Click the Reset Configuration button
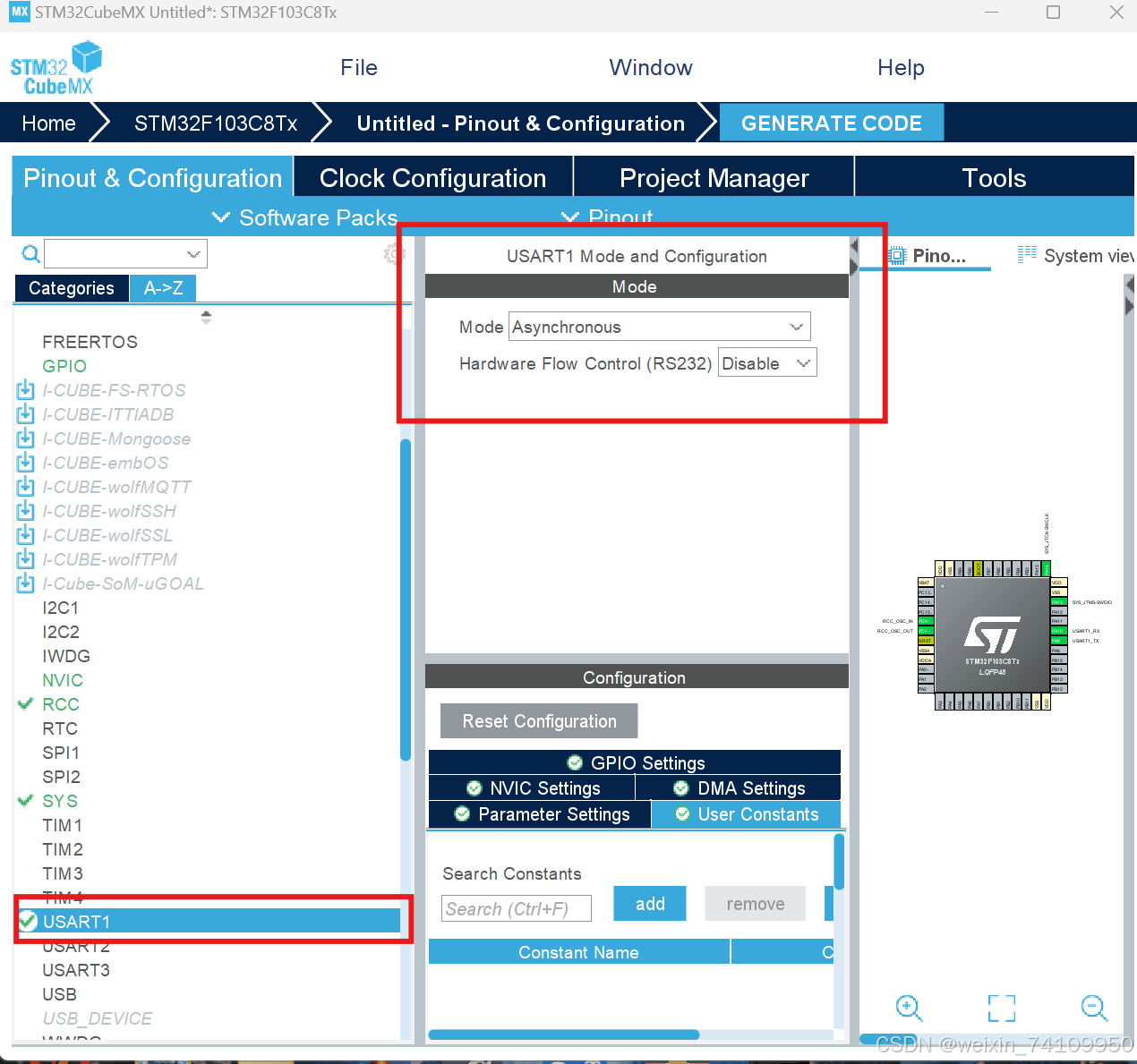Viewport: 1137px width, 1064px height. (x=539, y=721)
